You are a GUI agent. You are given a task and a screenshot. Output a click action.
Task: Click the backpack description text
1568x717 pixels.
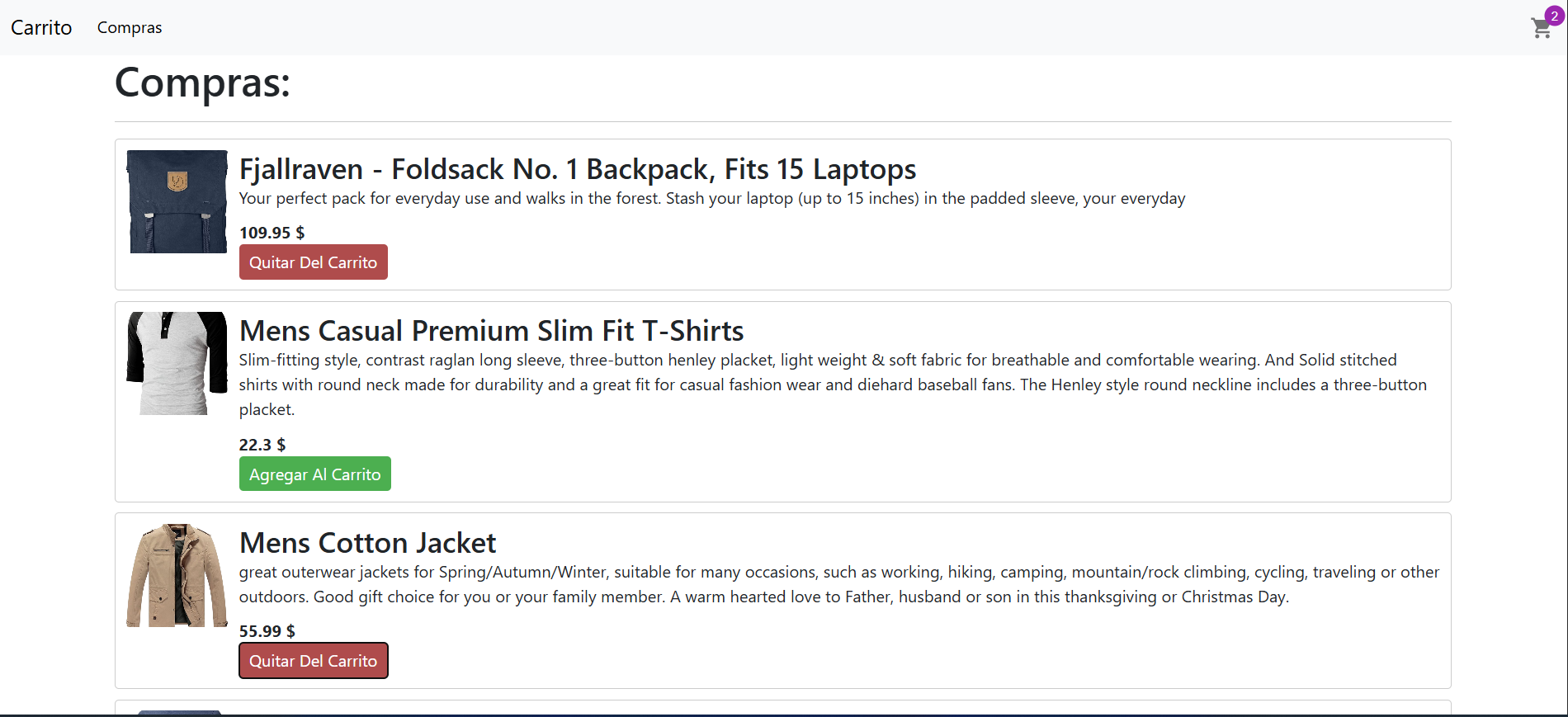pos(711,199)
